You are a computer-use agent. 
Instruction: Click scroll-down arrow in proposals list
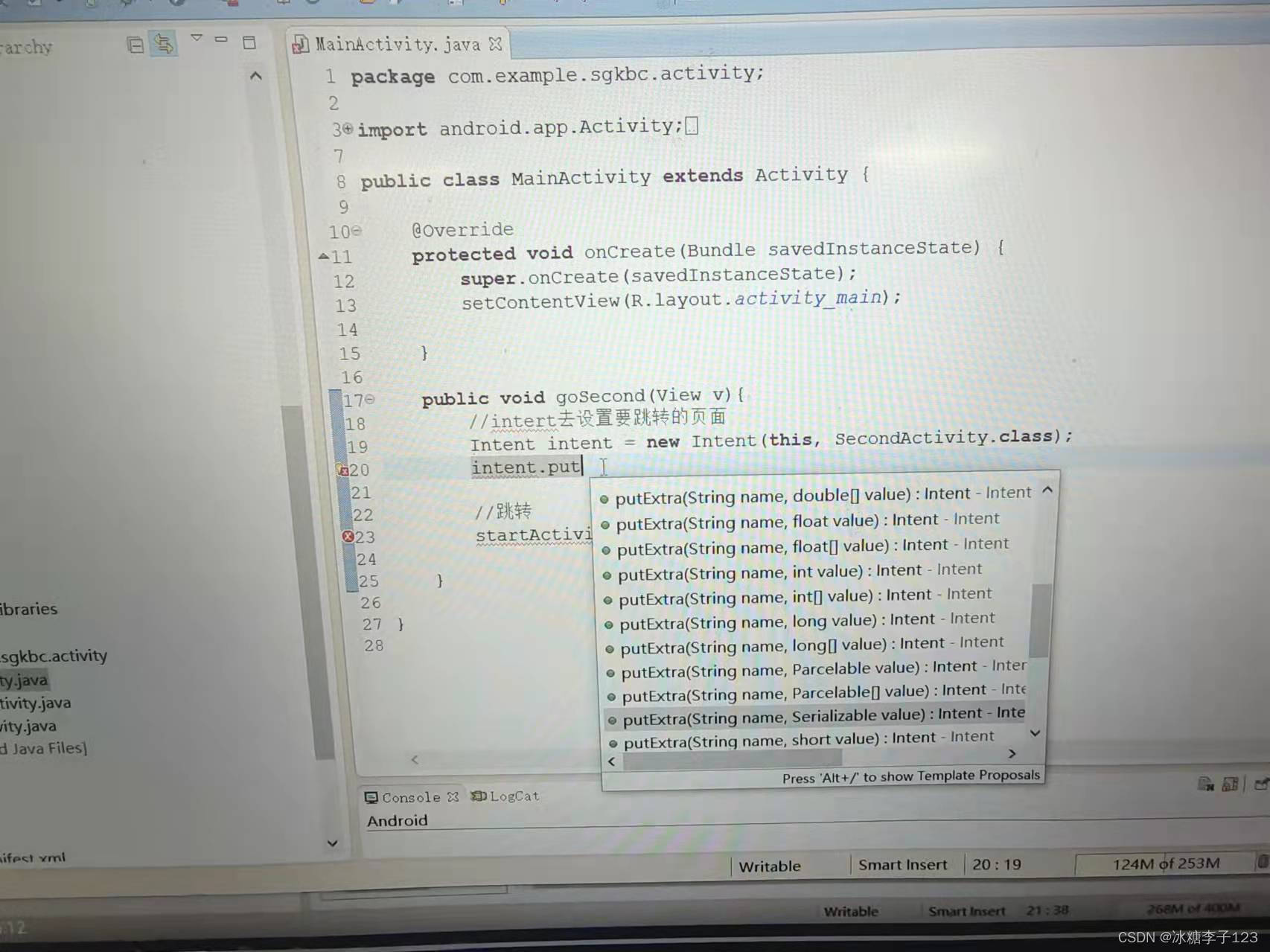(x=1035, y=734)
